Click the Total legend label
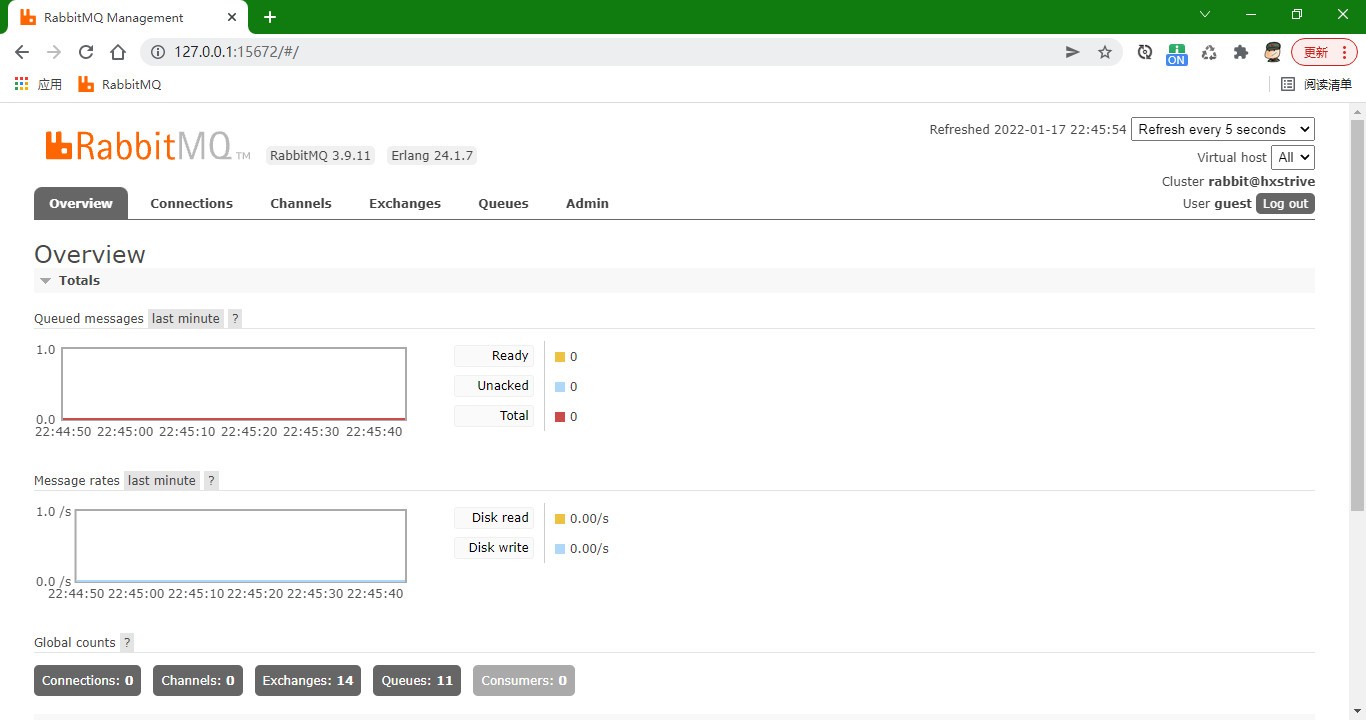The width and height of the screenshot is (1366, 720). [x=494, y=416]
